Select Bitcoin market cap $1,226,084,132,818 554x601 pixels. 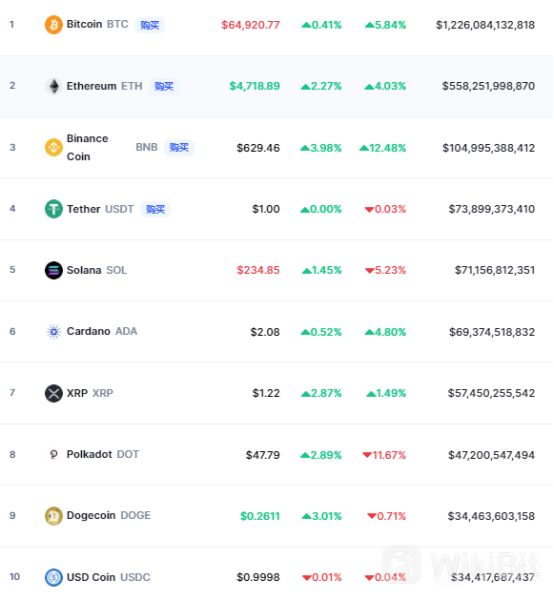coord(485,25)
